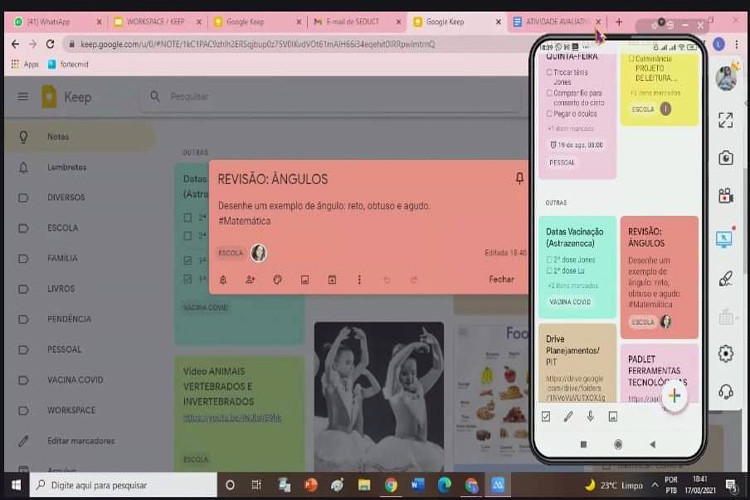
Task: Select the DIVERSOS label in the sidebar
Action: 79,197
